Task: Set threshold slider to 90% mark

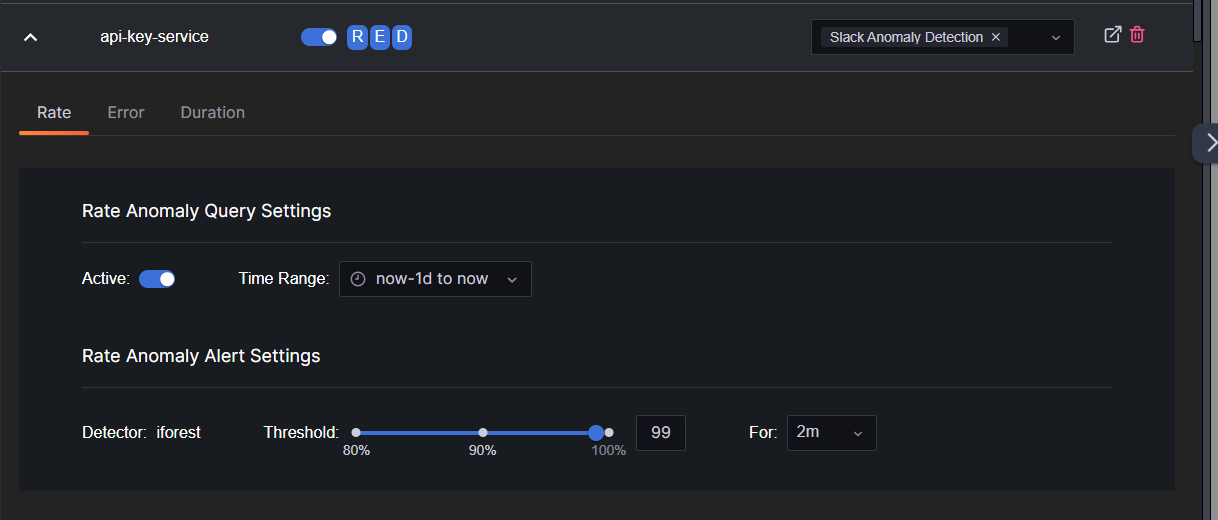Action: (x=483, y=432)
